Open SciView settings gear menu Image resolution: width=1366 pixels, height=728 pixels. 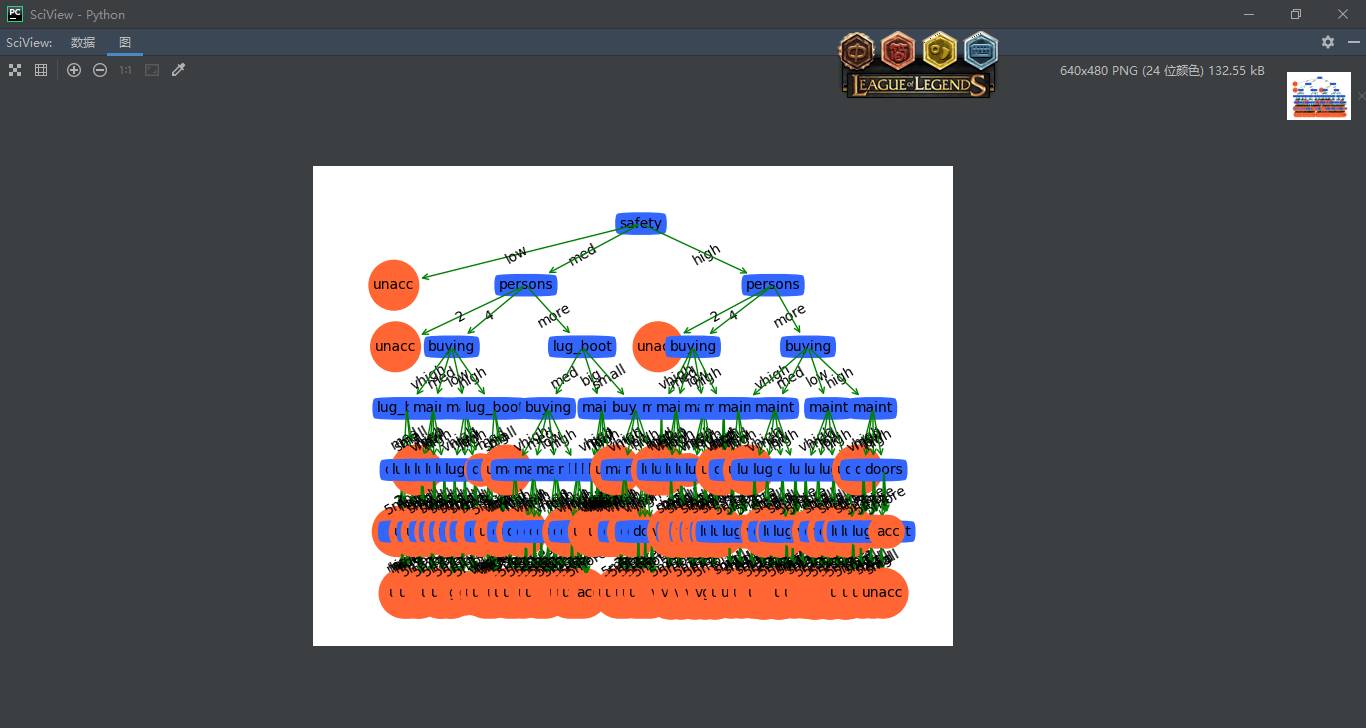pyautogui.click(x=1328, y=42)
